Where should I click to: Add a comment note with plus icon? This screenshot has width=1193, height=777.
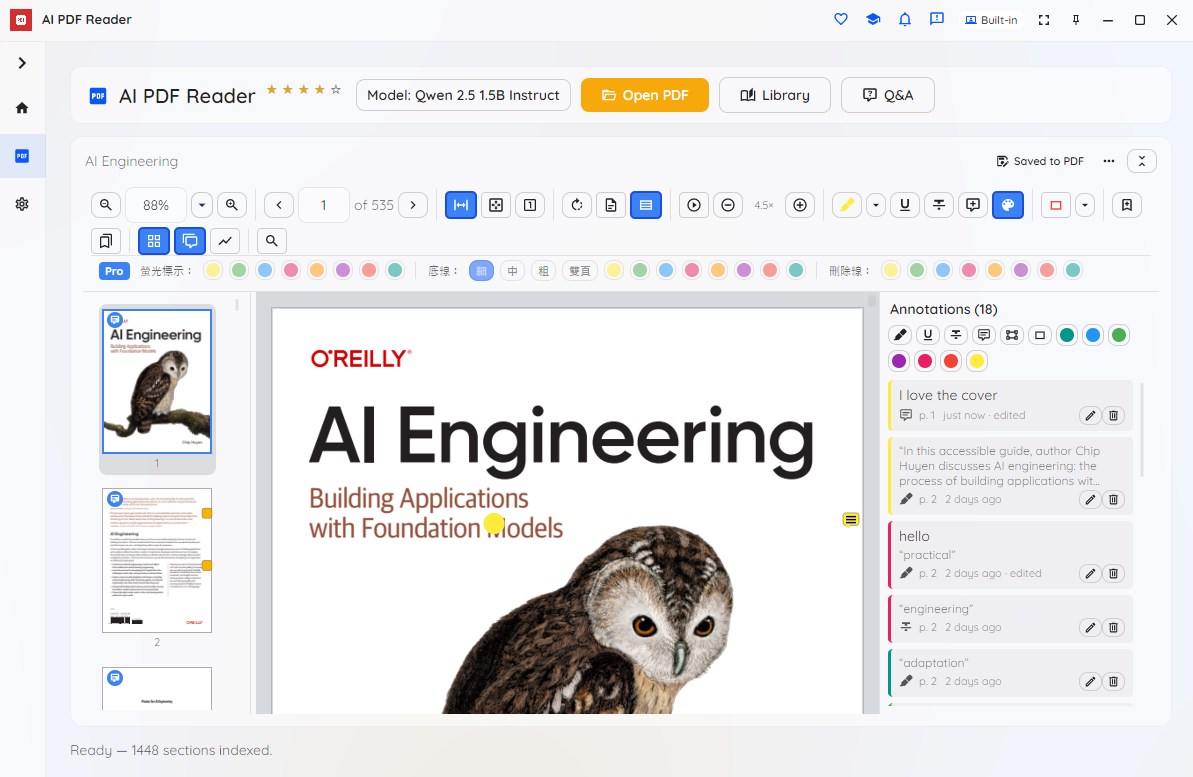973,205
